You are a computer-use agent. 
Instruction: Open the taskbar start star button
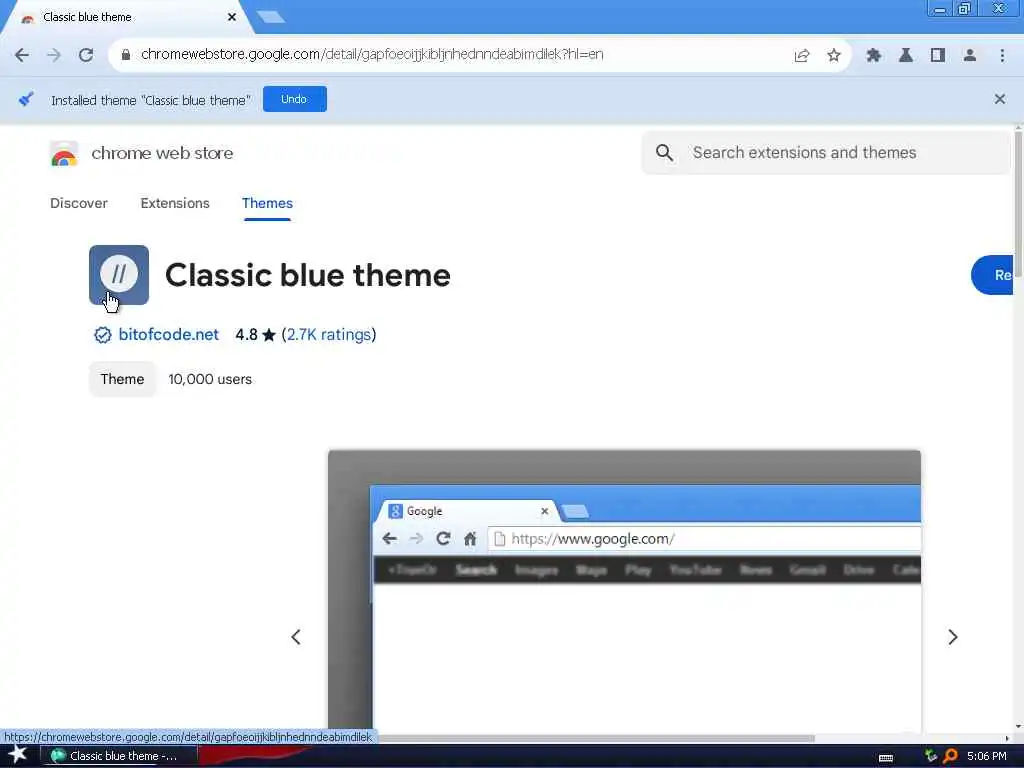(18, 755)
